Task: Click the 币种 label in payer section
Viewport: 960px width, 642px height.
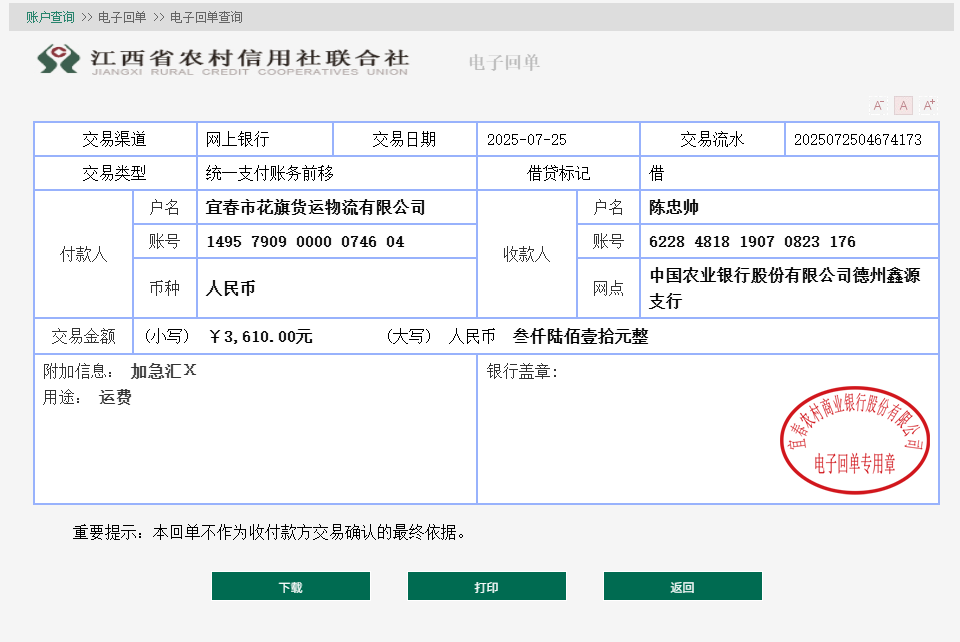Action: click(164, 288)
